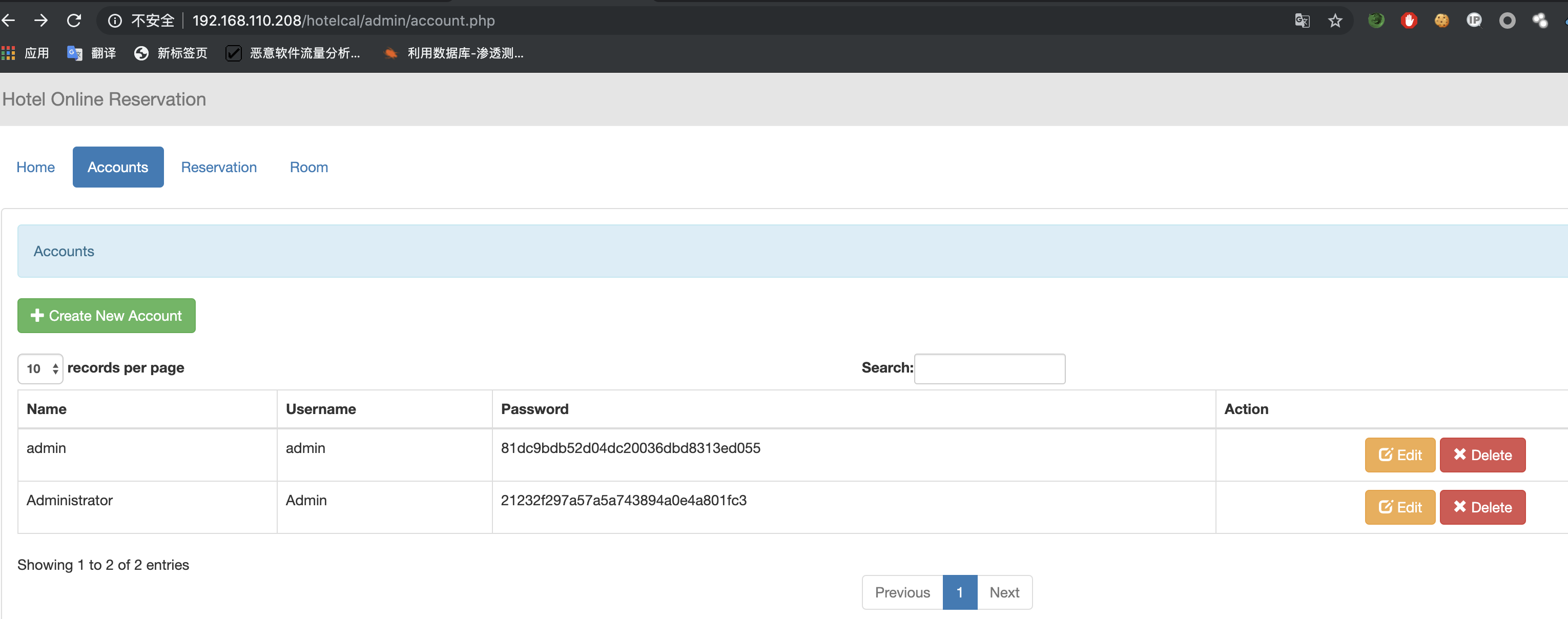
Task: Open the Room tab
Action: [308, 167]
